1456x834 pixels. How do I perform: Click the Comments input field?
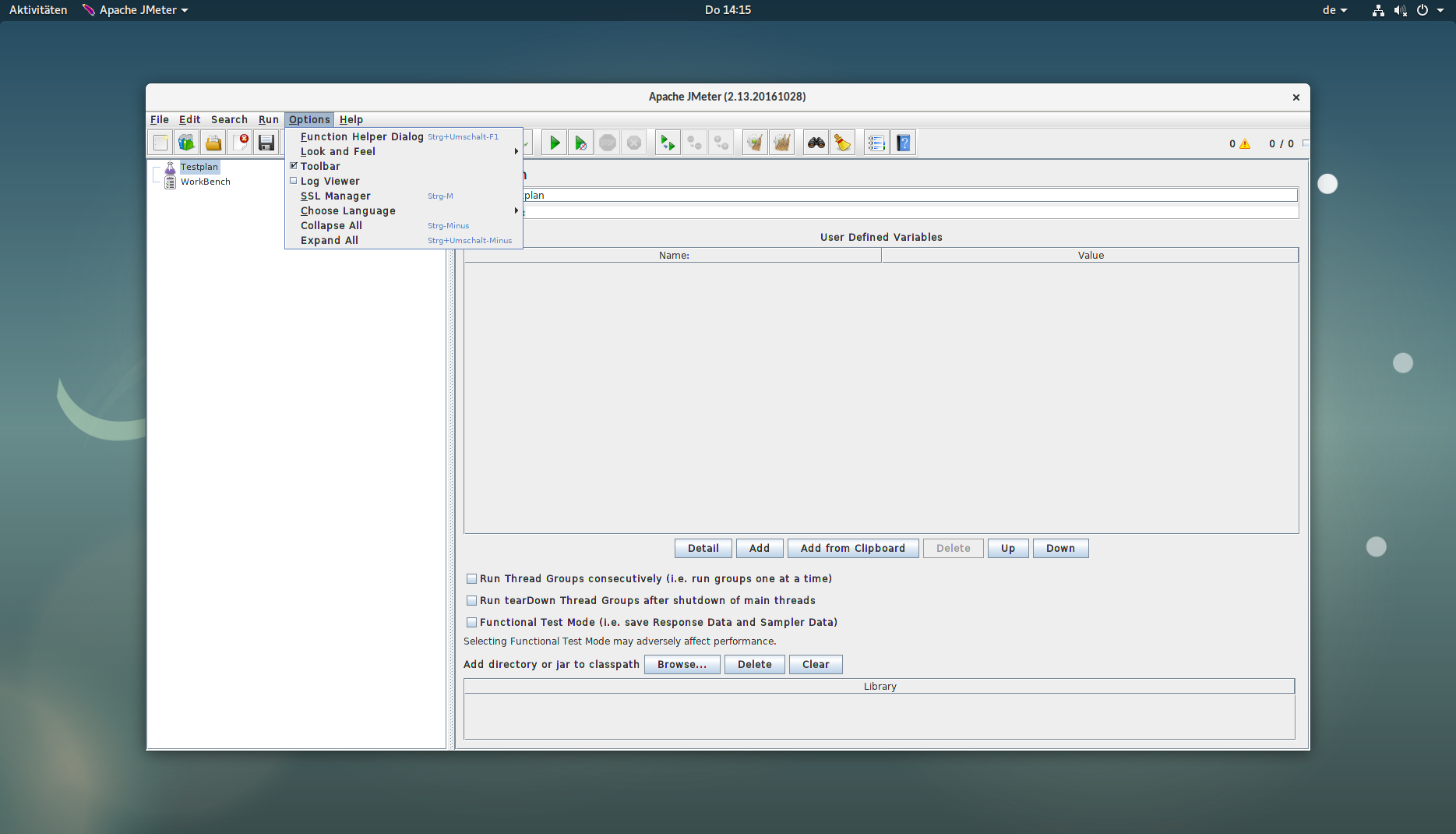pyautogui.click(x=910, y=212)
